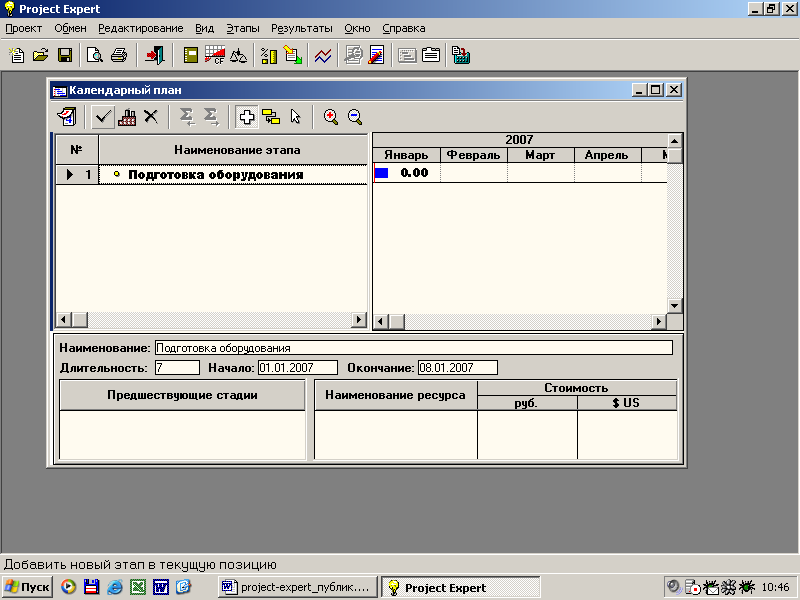Click Gantt chart scrollbar up arrow

click(674, 141)
